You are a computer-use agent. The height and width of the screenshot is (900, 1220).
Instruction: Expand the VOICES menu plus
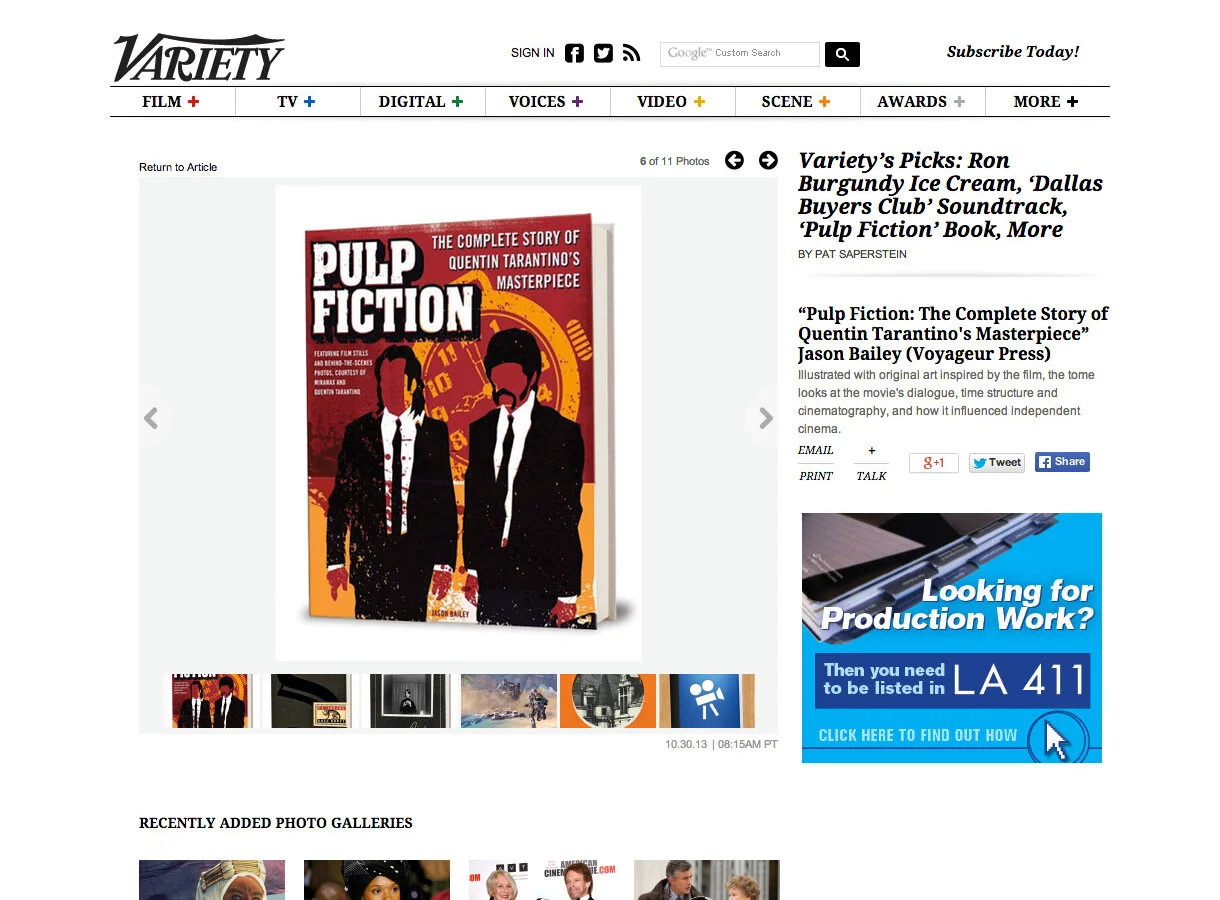pyautogui.click(x=577, y=102)
